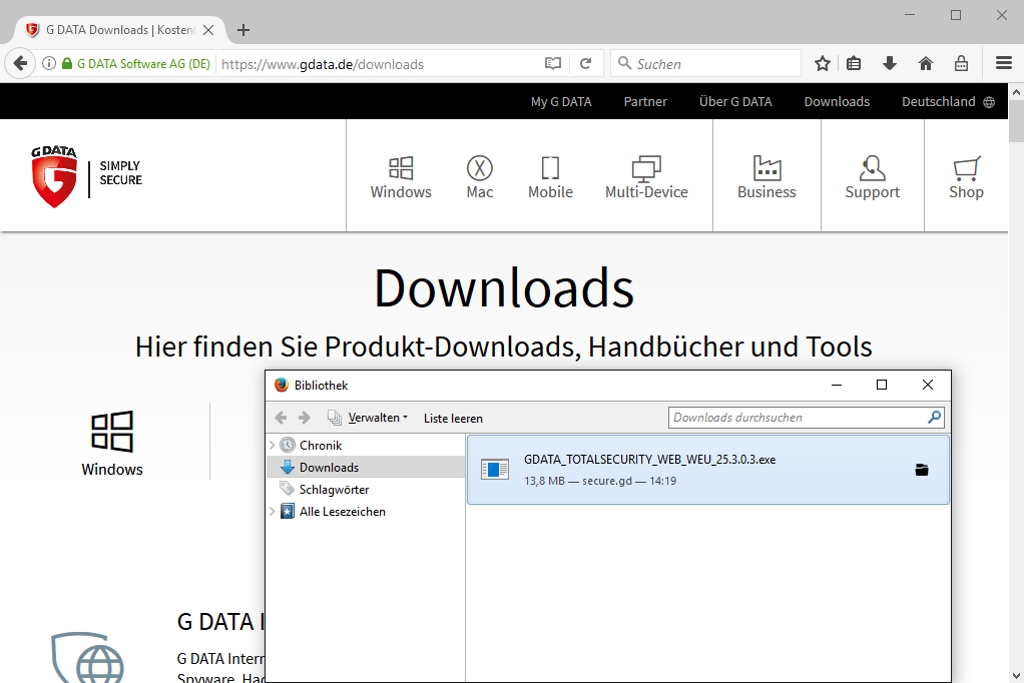Image resolution: width=1024 pixels, height=683 pixels.
Task: Toggle reader view icon in address bar
Action: tap(552, 63)
